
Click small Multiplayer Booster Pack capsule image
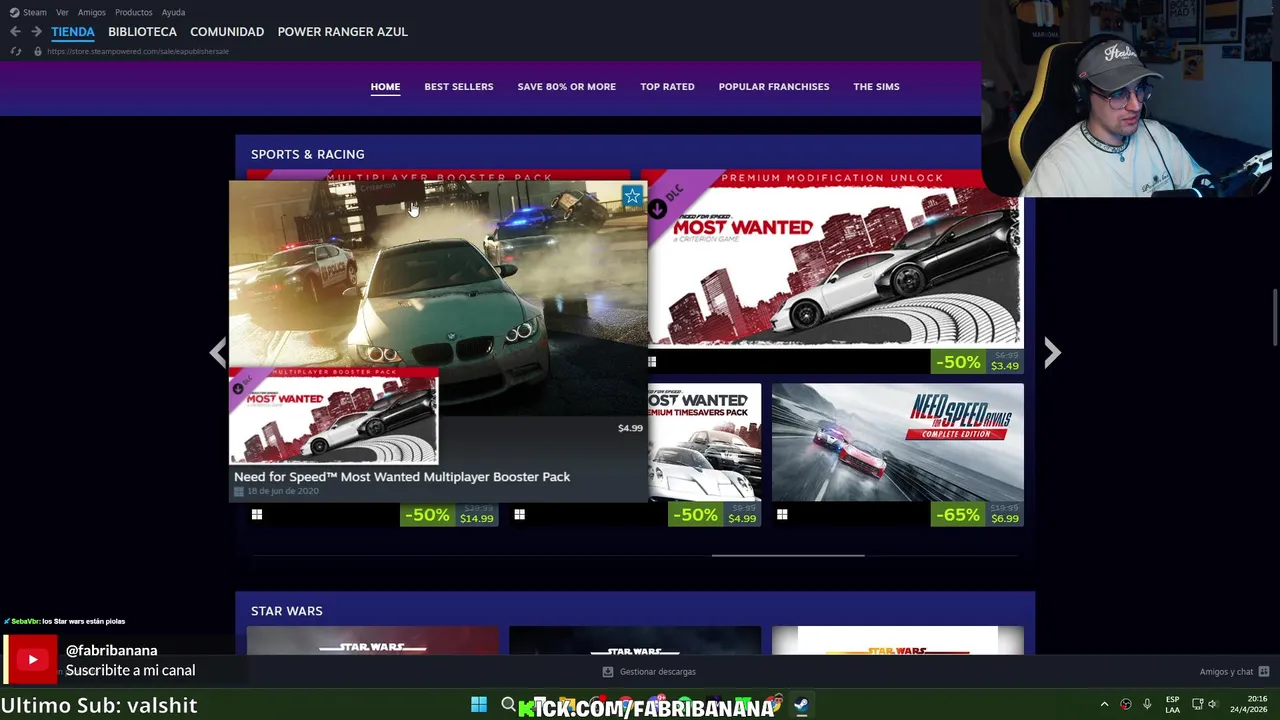[333, 415]
